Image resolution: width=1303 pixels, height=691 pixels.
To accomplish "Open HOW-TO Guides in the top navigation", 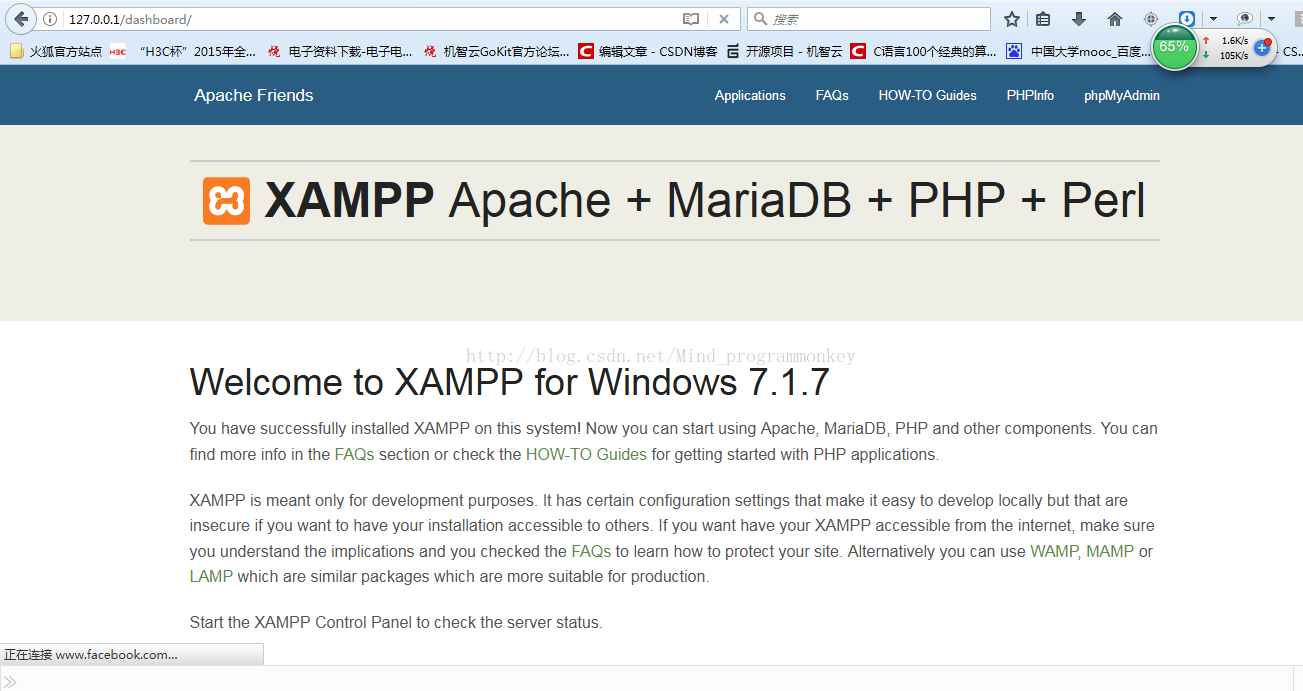I will pos(927,95).
